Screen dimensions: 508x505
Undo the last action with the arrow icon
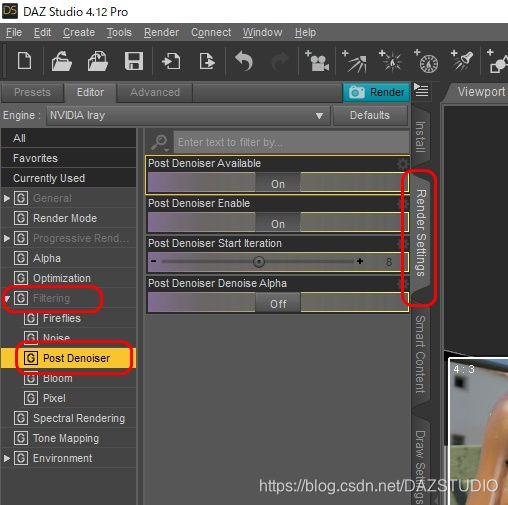click(244, 61)
